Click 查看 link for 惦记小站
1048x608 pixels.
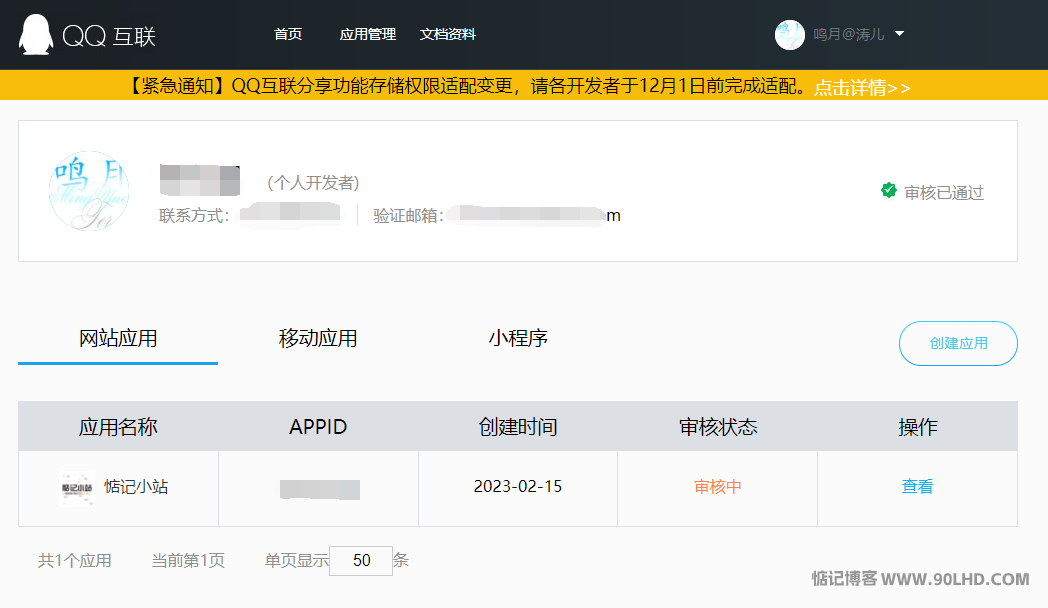point(917,486)
